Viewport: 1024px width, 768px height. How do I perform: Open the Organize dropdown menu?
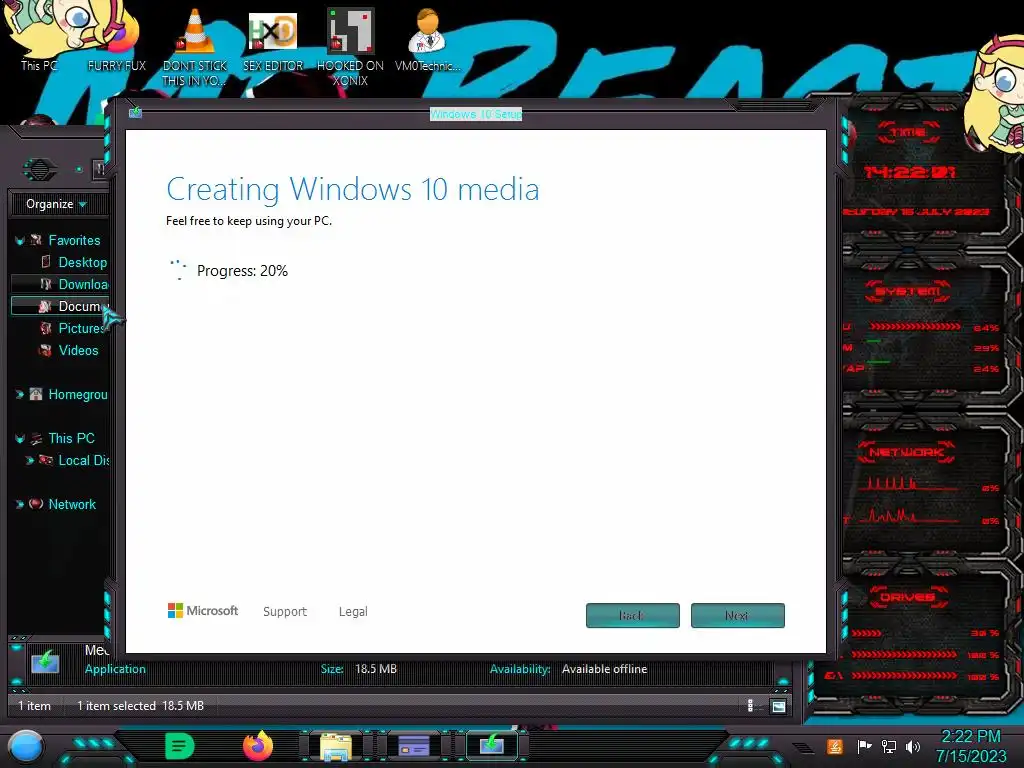pos(56,204)
